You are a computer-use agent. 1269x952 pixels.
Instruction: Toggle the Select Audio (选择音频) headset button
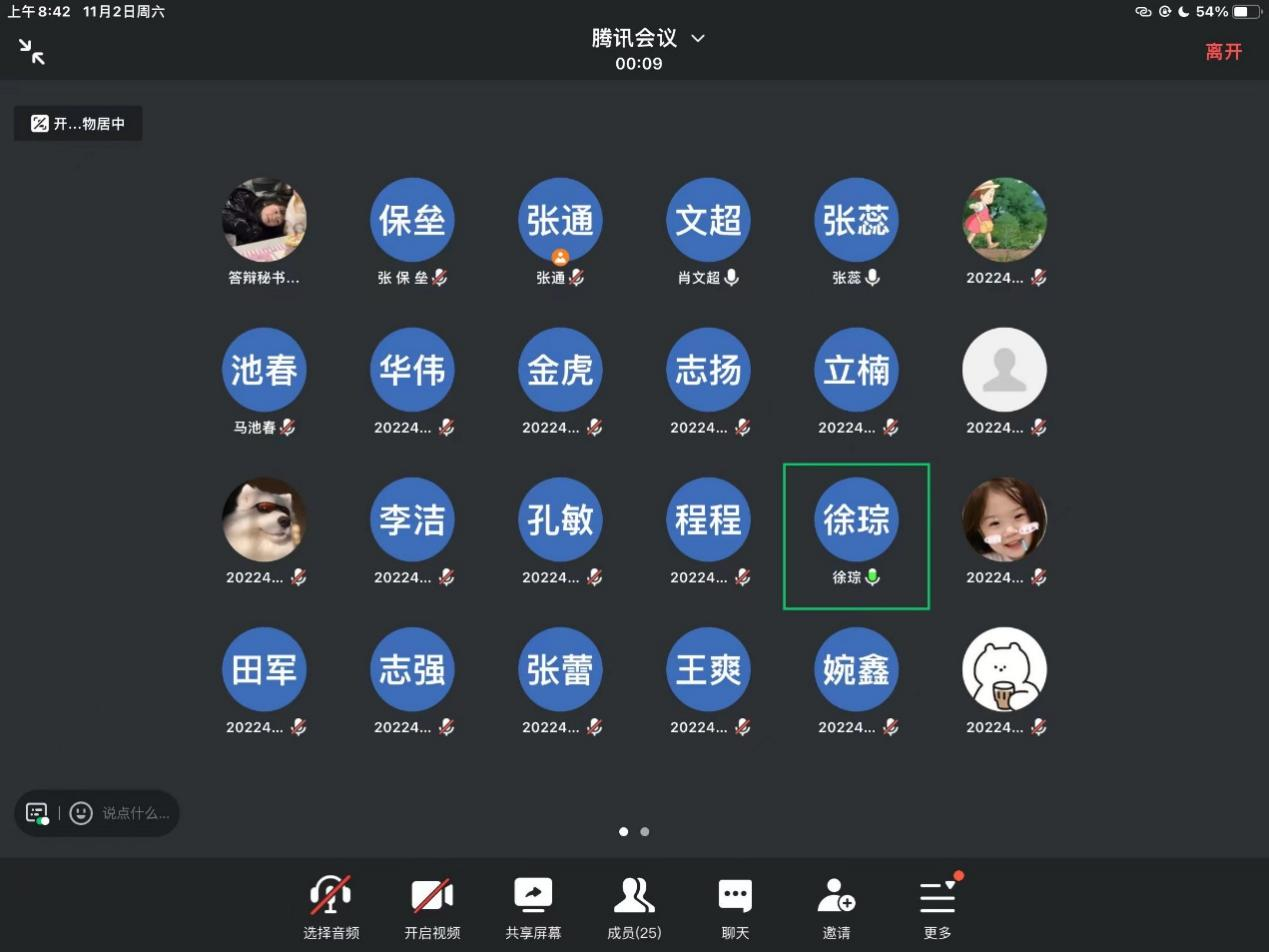pos(331,908)
